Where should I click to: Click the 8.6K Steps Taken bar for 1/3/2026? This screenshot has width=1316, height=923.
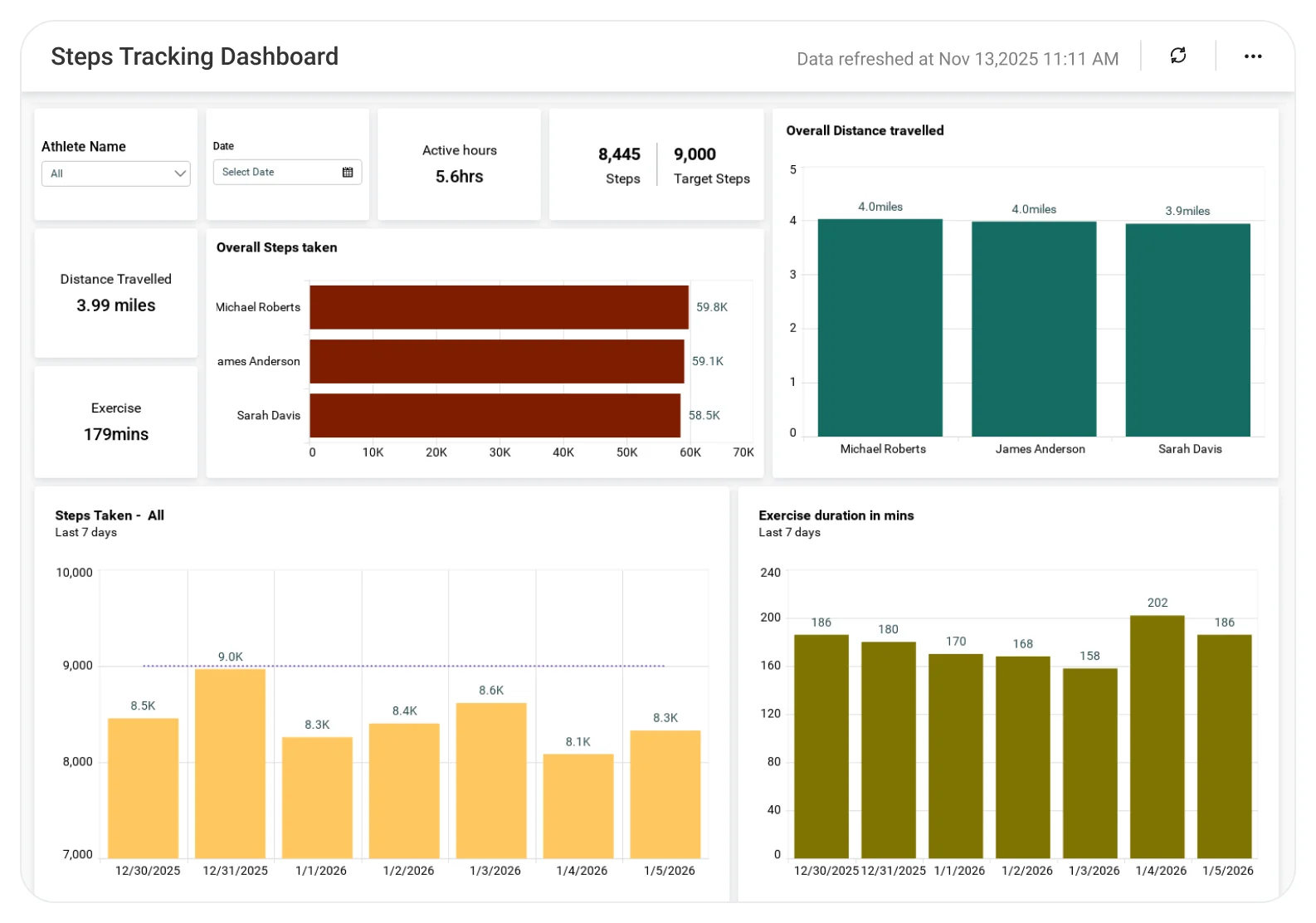pos(491,781)
